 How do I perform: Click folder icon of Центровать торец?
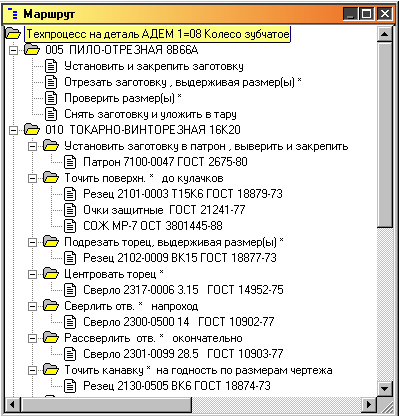coord(51,274)
